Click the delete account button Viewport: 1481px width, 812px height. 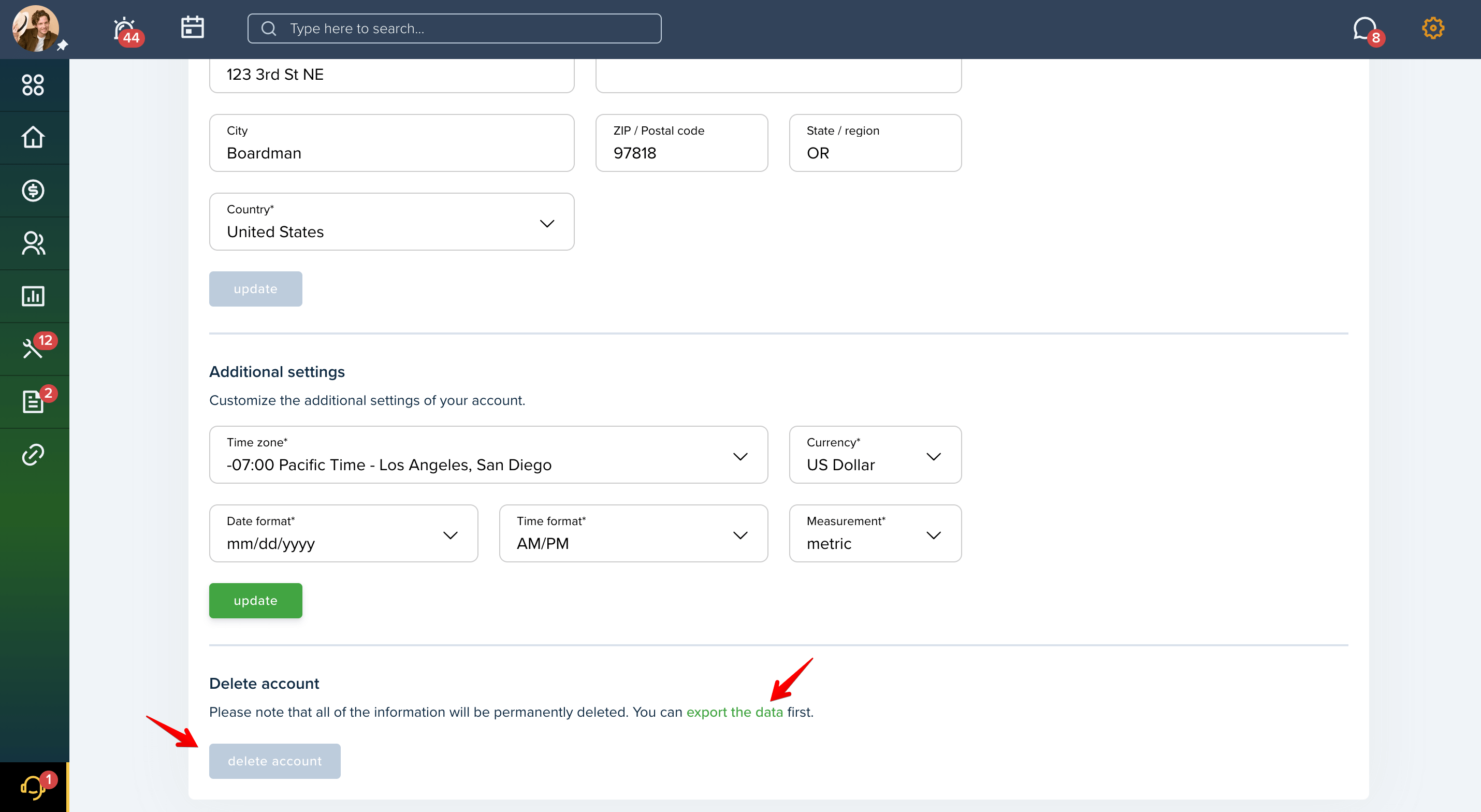click(x=275, y=761)
